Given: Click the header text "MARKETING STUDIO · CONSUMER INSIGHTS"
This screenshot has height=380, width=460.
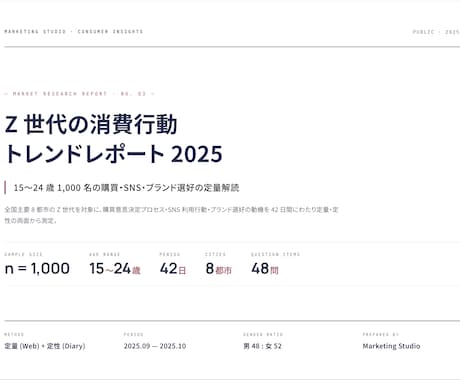Looking at the screenshot, I should point(73,32).
